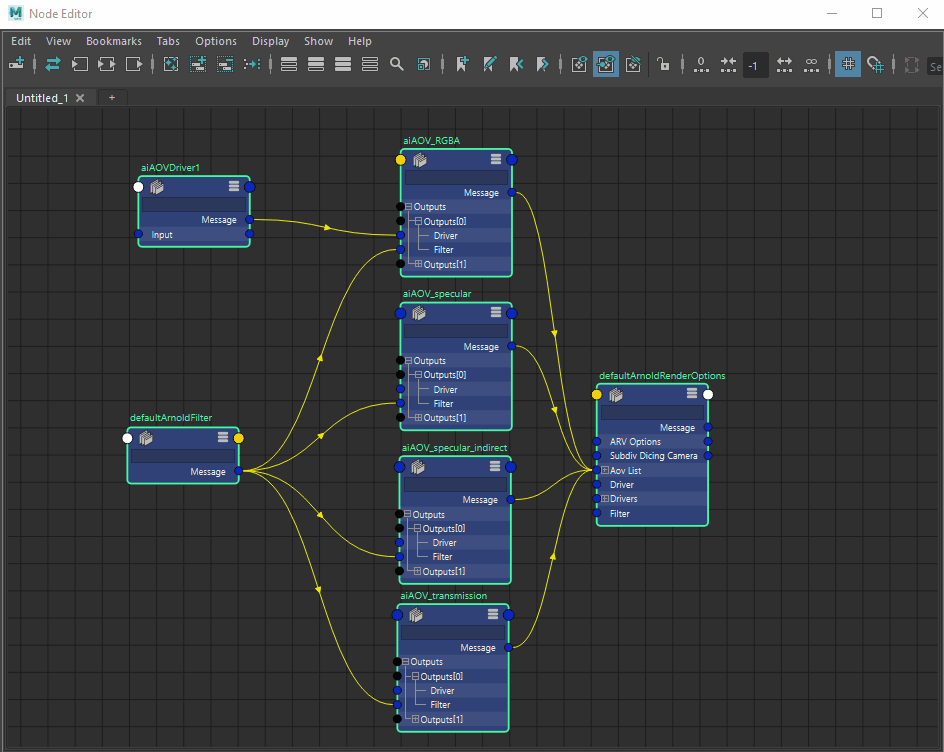
Task: Click the yellow input port on aiAOV_RGBA node
Action: click(x=400, y=159)
